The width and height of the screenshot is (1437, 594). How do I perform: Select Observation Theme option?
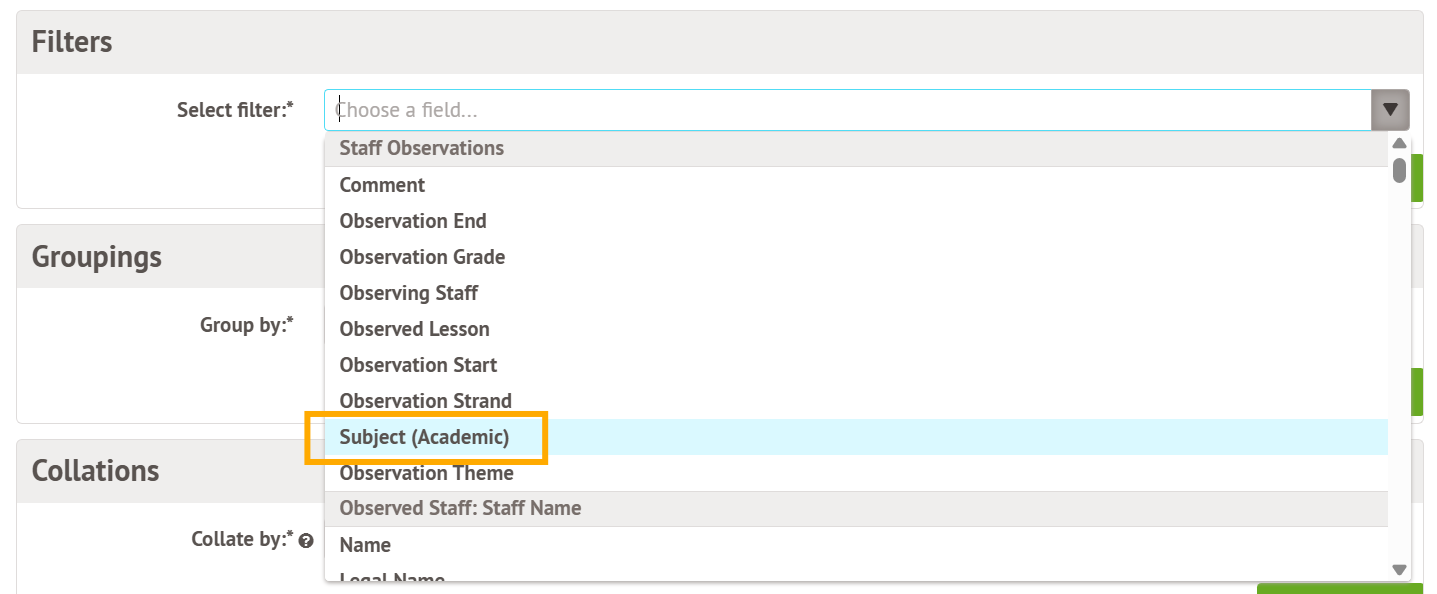click(x=426, y=473)
